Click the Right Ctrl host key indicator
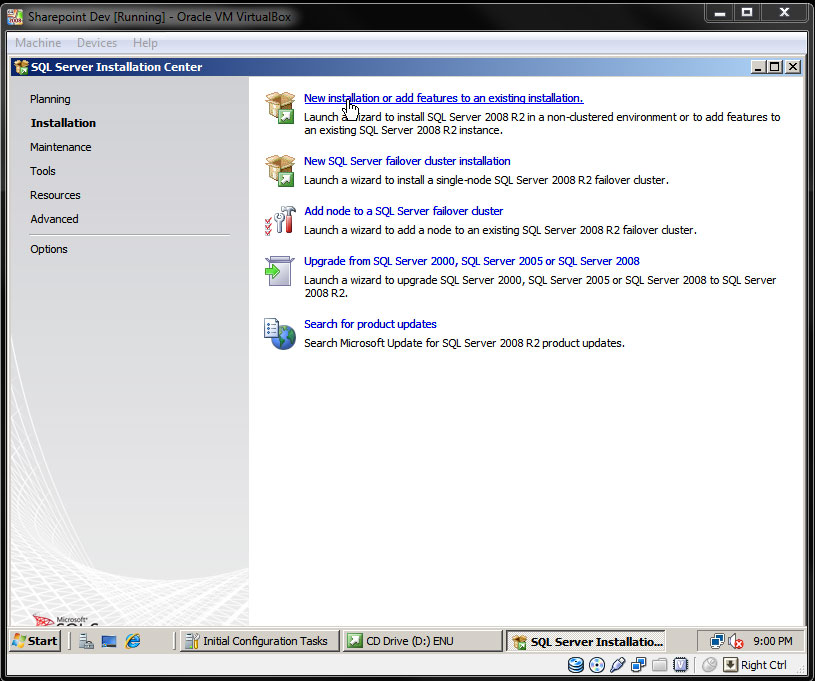The height and width of the screenshot is (681, 815). (x=755, y=665)
